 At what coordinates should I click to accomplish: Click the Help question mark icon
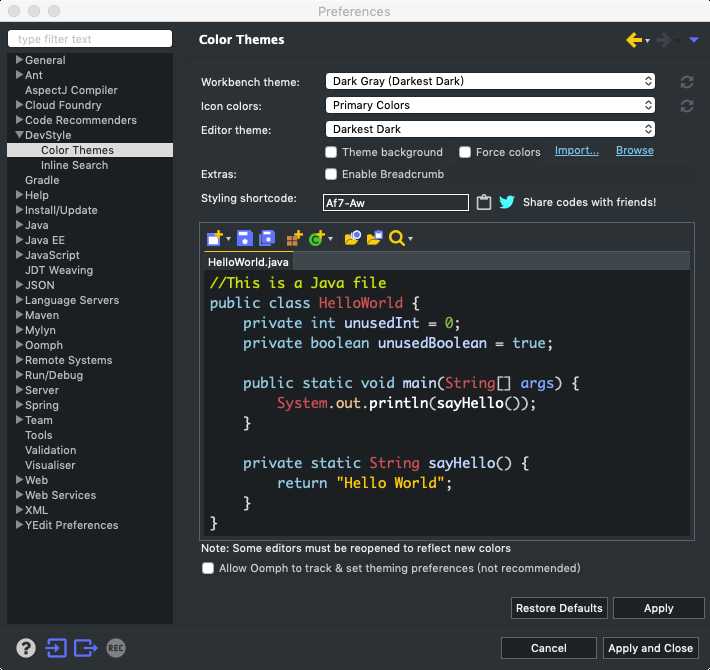click(26, 648)
